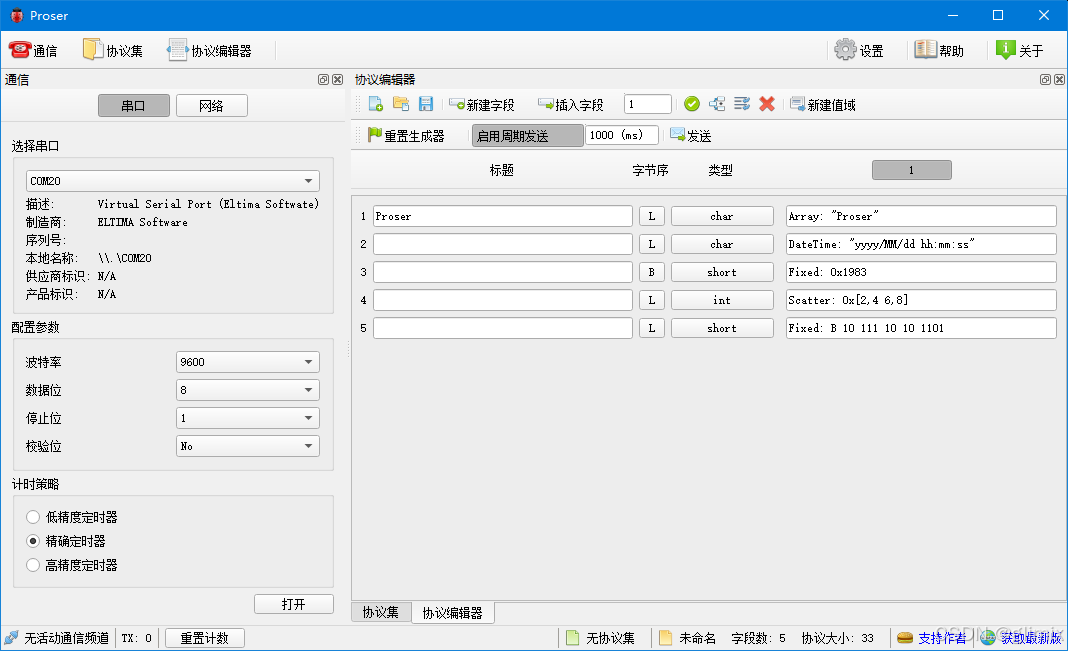Viewport: 1068px width, 651px height.
Task: Click 插入字段 to insert a field
Action: (571, 104)
